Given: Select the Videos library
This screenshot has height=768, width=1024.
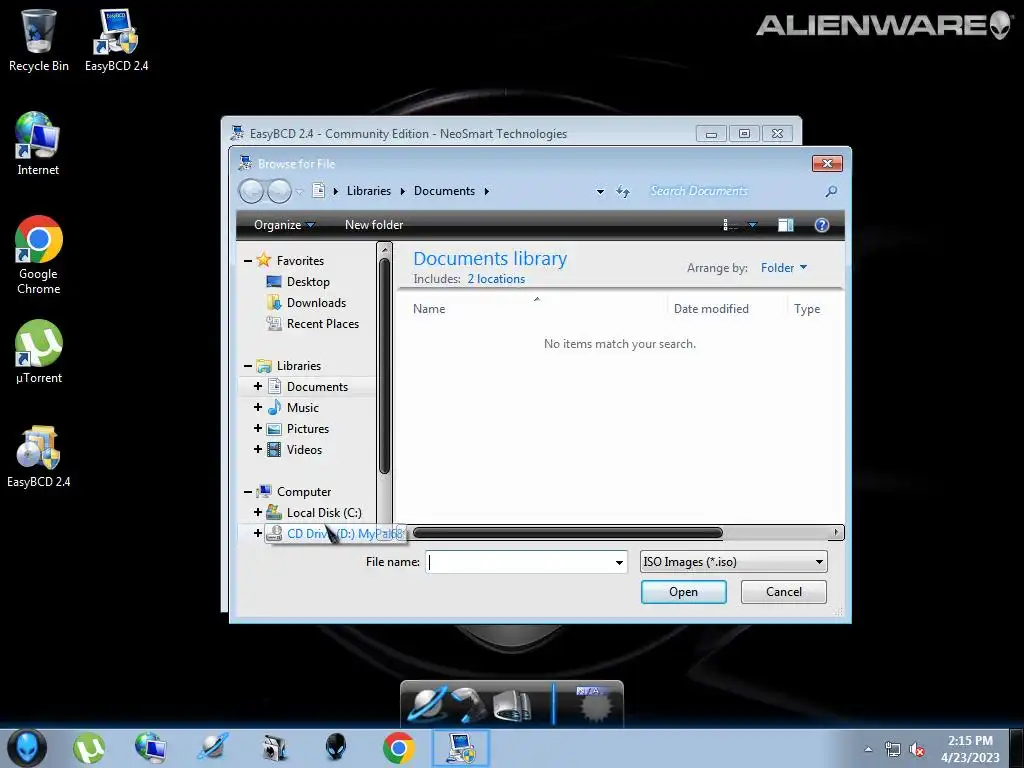Looking at the screenshot, I should coord(304,449).
